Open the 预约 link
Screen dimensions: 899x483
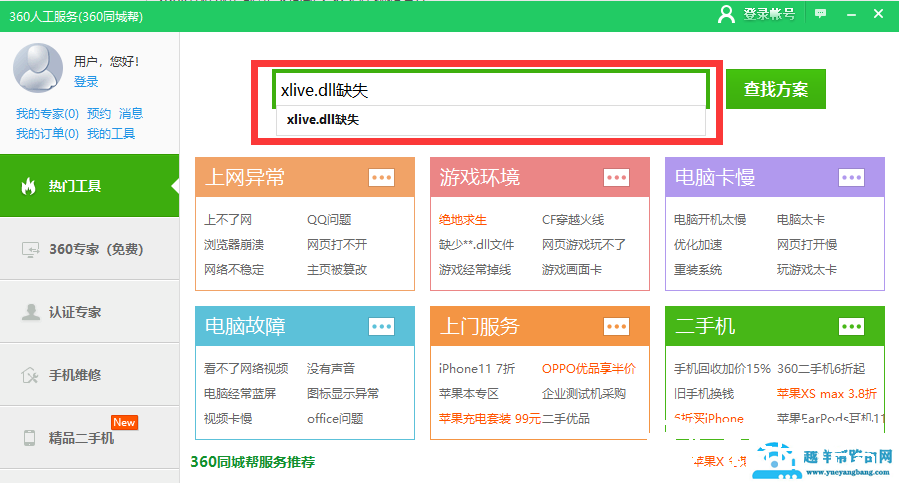pos(99,114)
